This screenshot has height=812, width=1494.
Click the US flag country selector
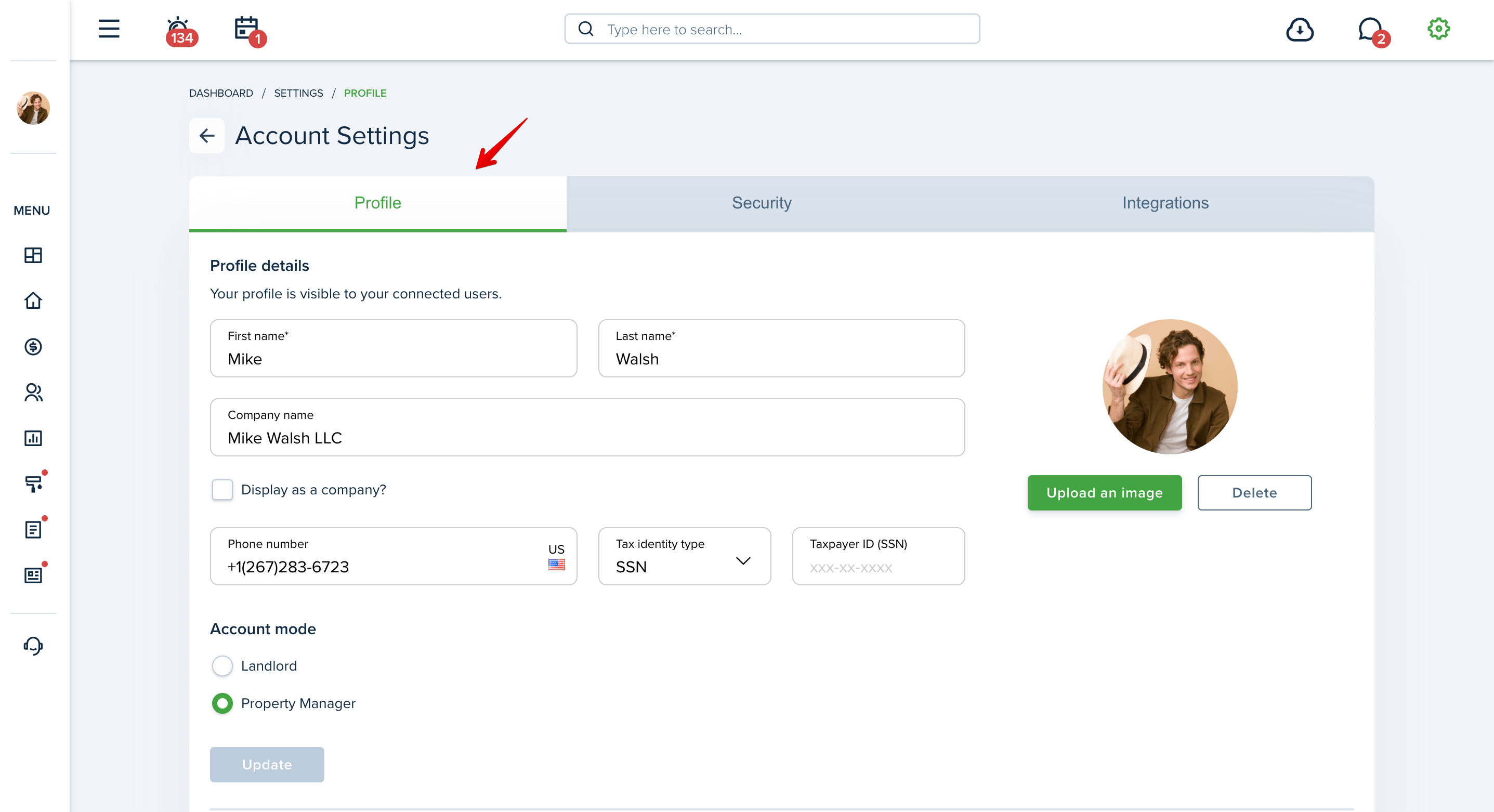[x=556, y=557]
